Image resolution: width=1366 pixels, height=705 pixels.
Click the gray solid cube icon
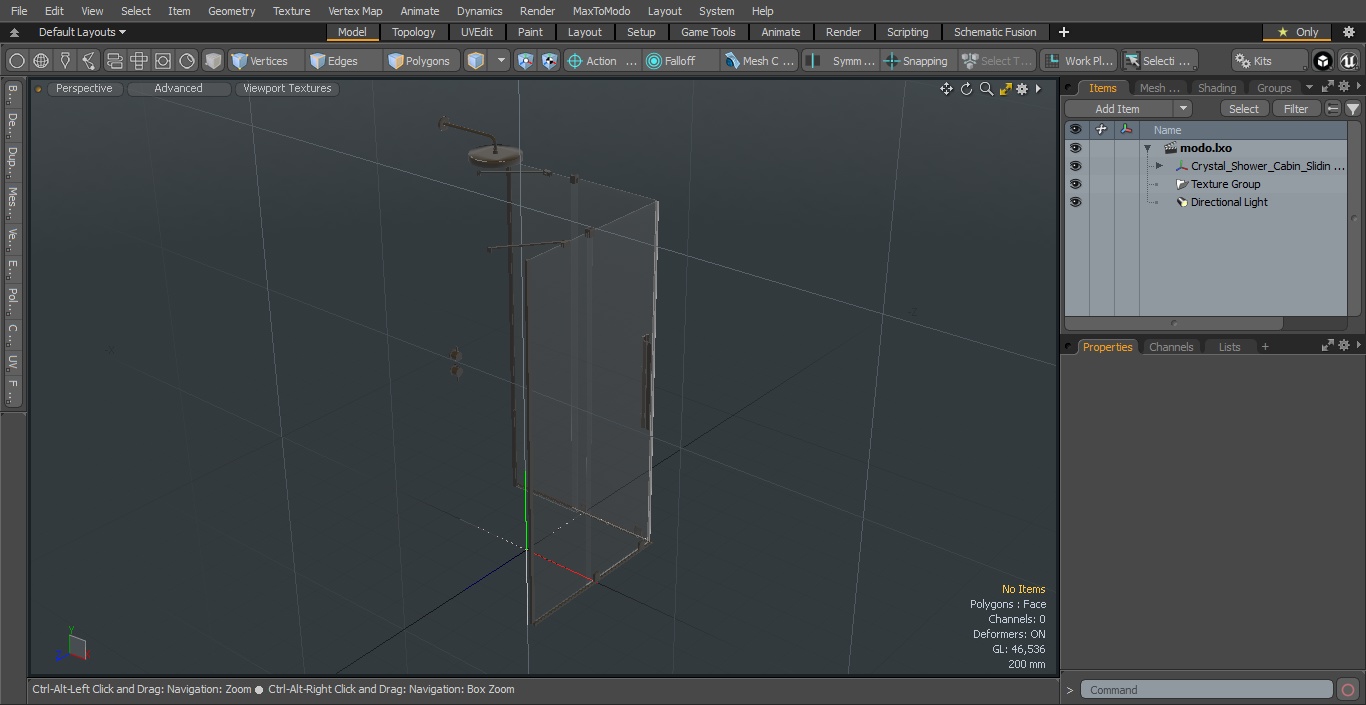click(213, 61)
